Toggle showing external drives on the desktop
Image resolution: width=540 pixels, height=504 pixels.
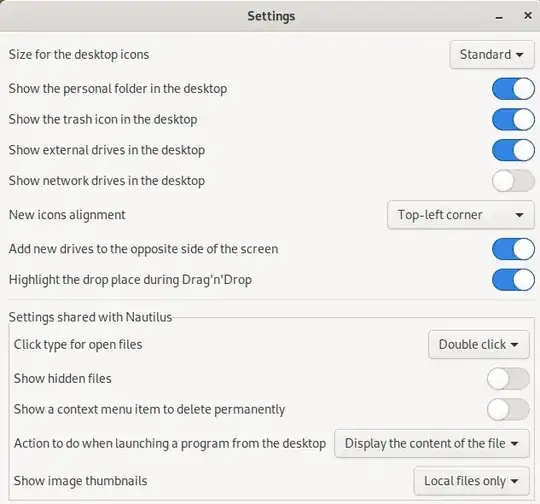[x=513, y=150]
